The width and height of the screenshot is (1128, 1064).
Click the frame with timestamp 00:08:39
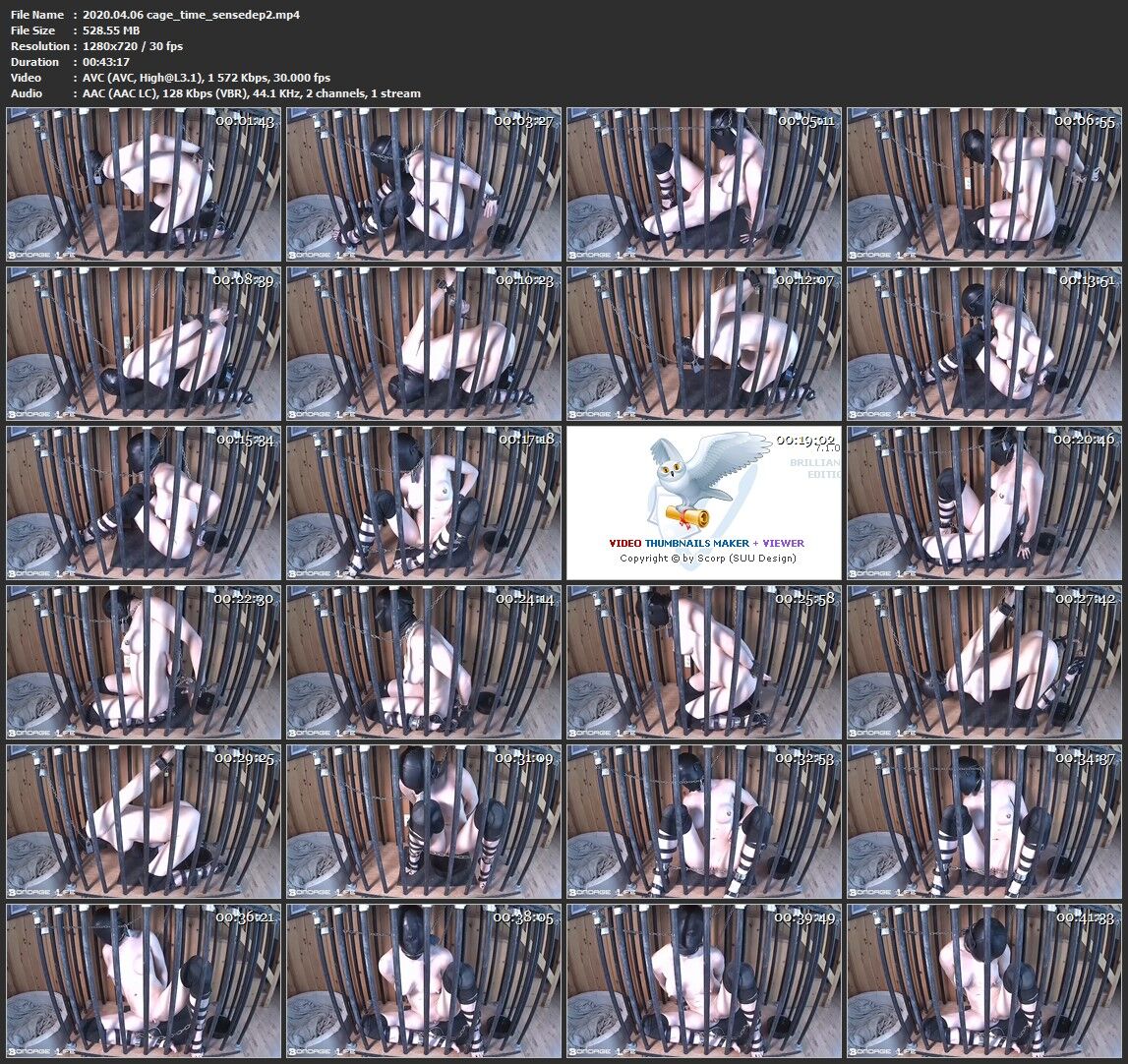coord(144,343)
